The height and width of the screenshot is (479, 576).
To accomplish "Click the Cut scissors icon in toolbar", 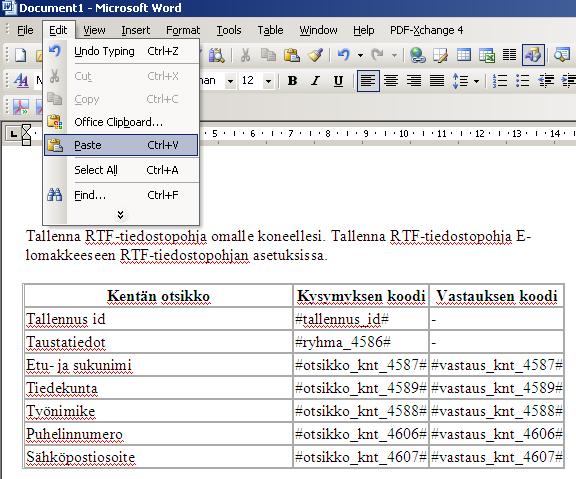I will (x=245, y=55).
